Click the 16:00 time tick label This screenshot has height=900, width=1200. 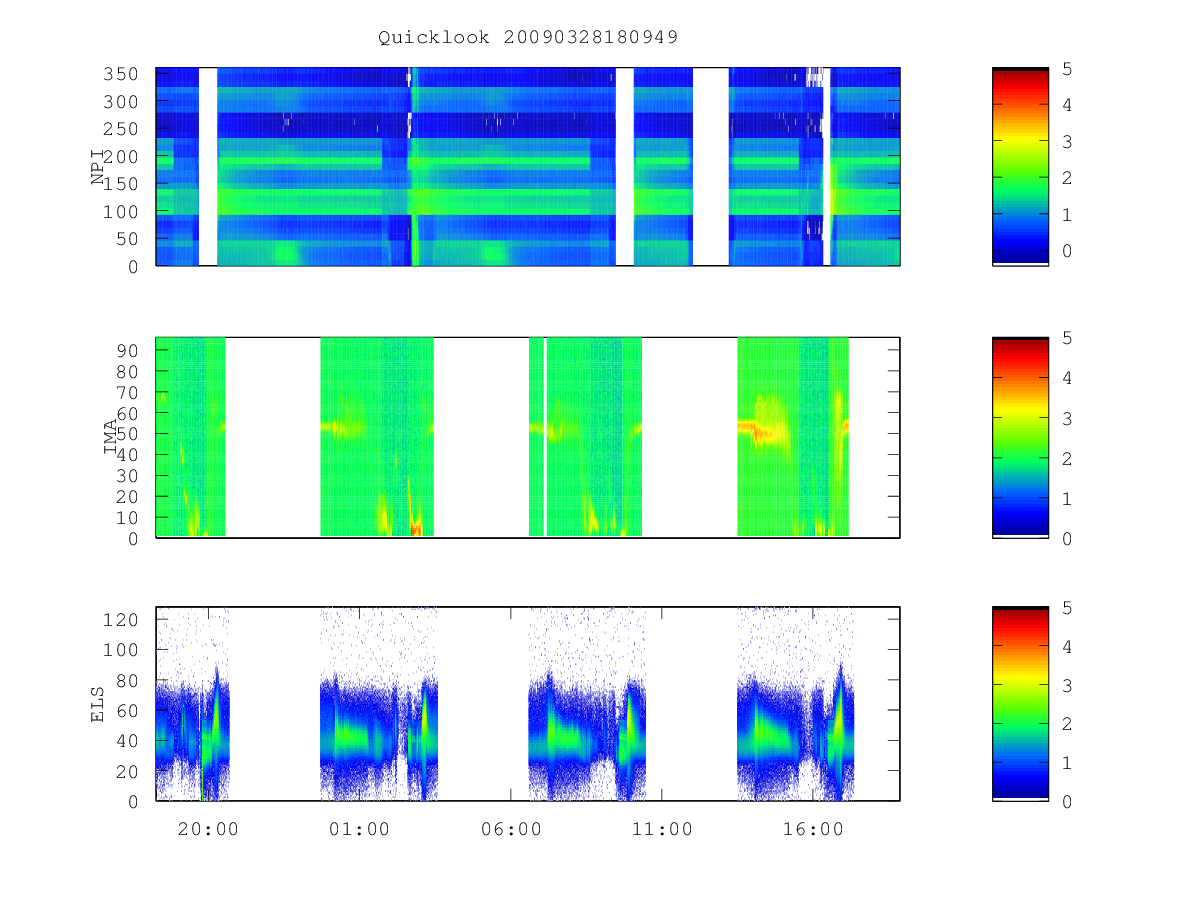(813, 829)
